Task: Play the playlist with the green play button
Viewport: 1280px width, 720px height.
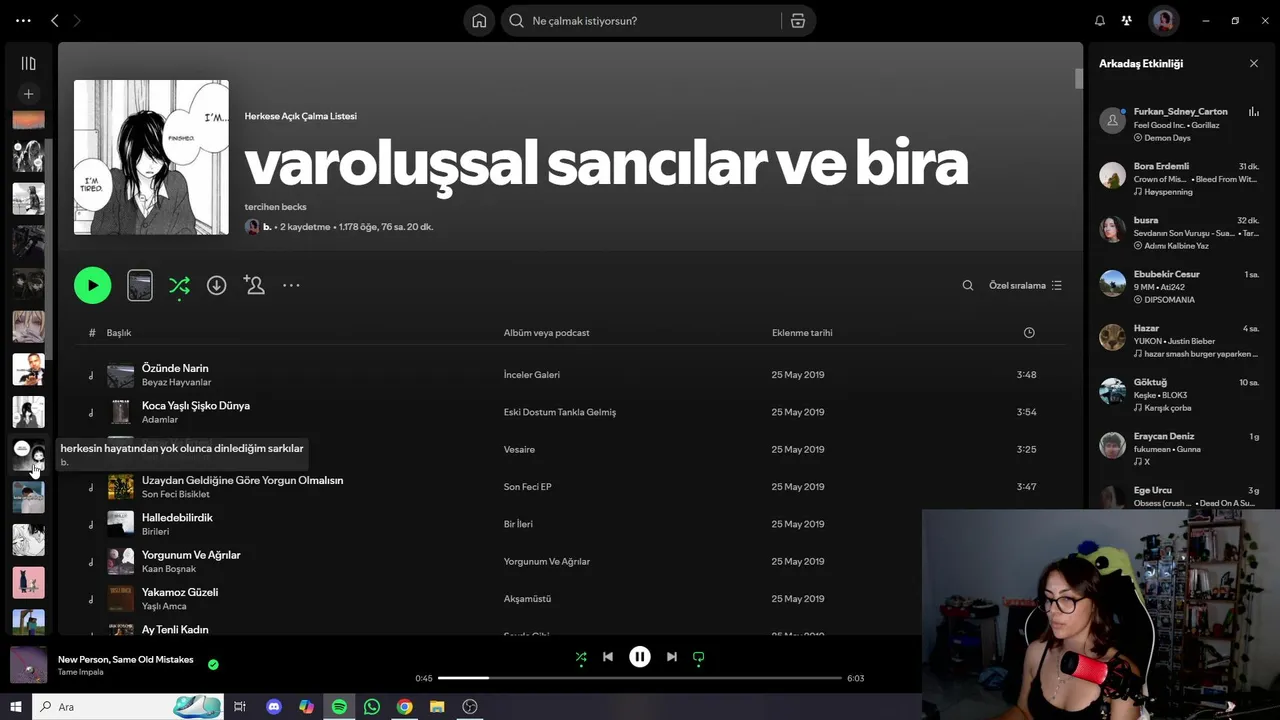Action: (x=92, y=285)
